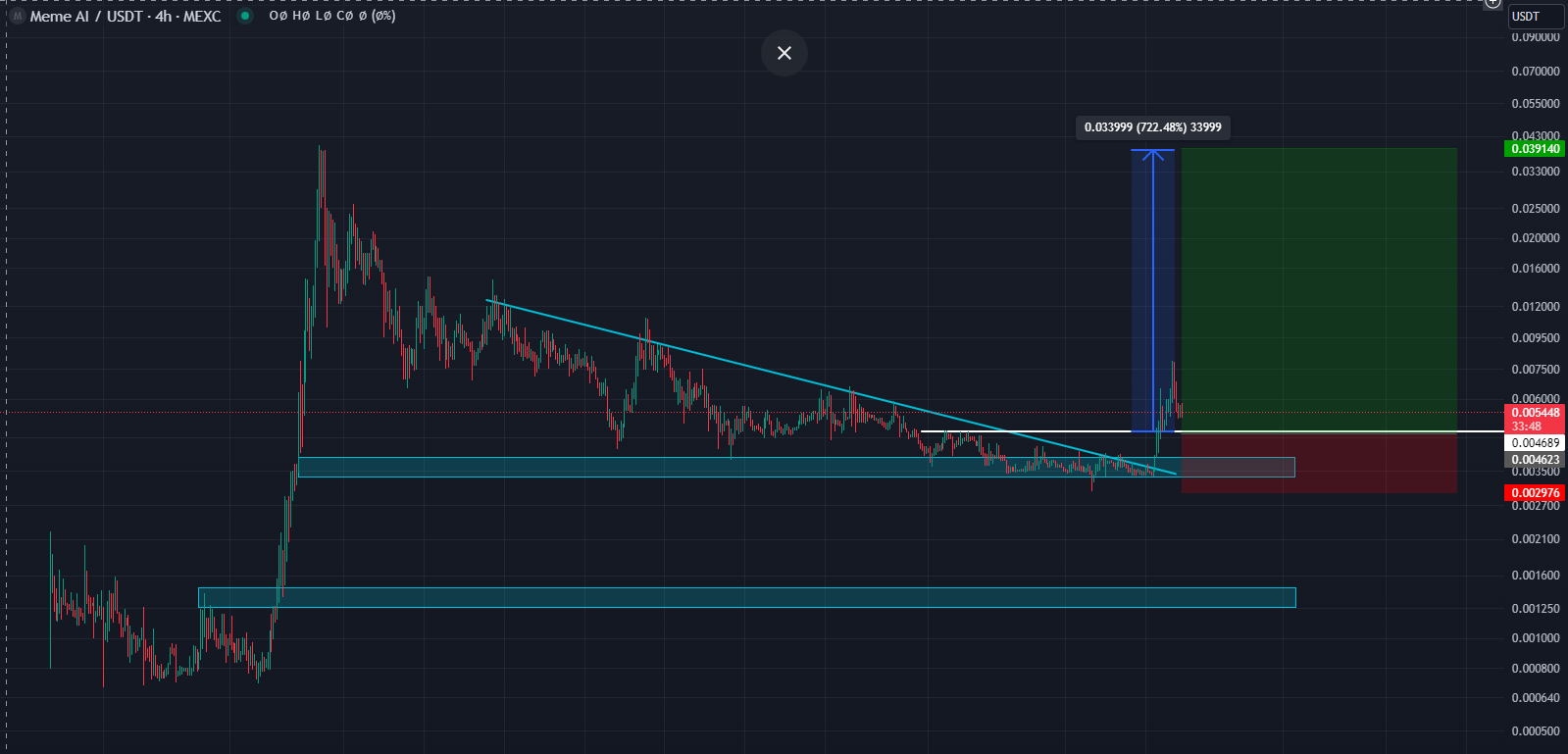Click the 0.070000 price axis tick

(x=1535, y=72)
